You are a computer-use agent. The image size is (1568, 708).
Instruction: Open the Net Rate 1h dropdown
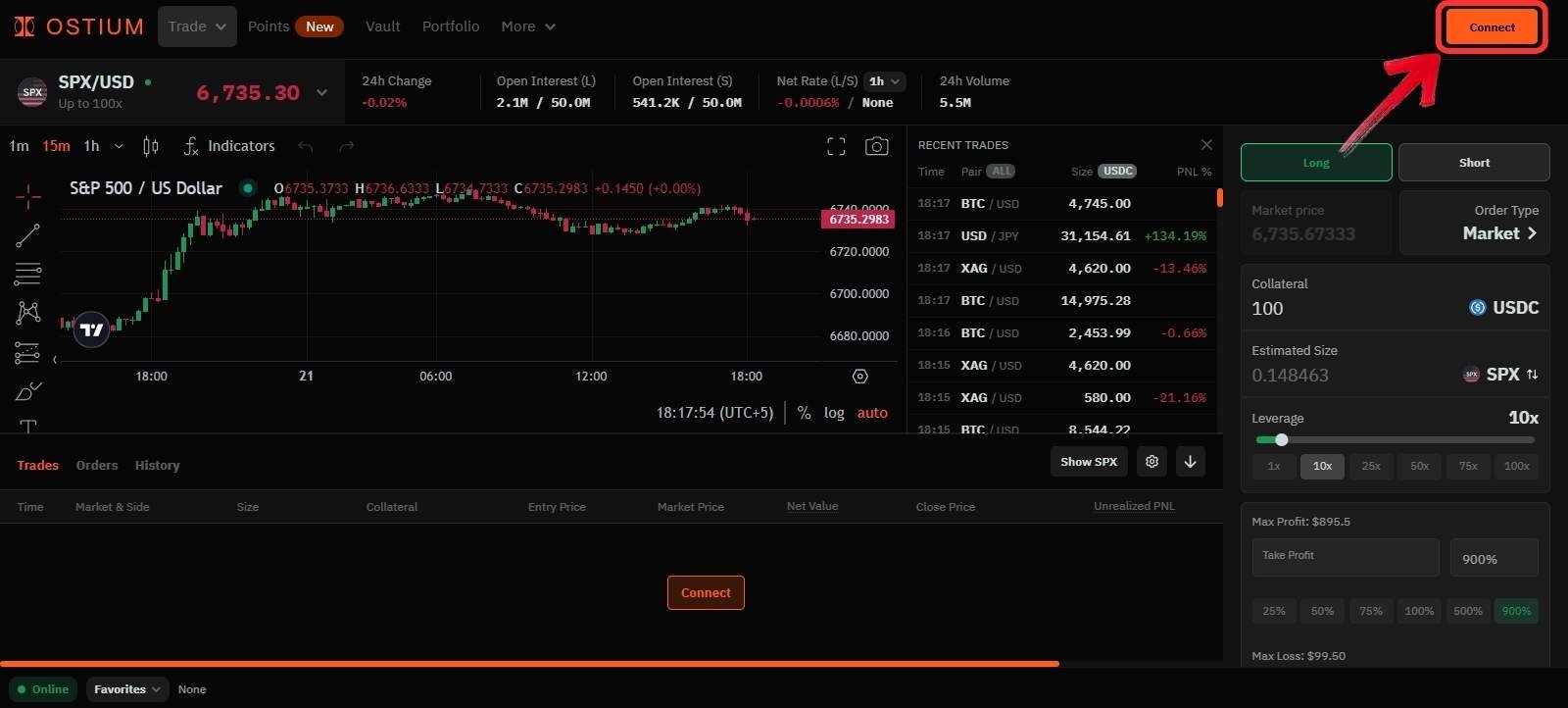(x=884, y=81)
